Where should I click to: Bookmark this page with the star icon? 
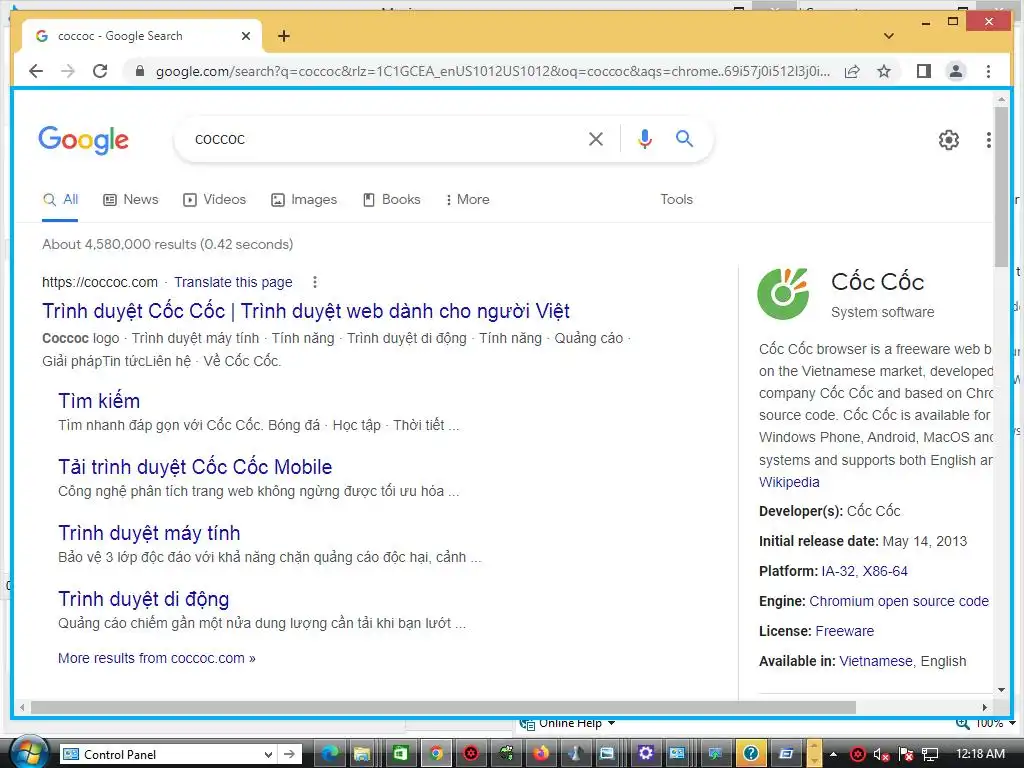click(884, 71)
